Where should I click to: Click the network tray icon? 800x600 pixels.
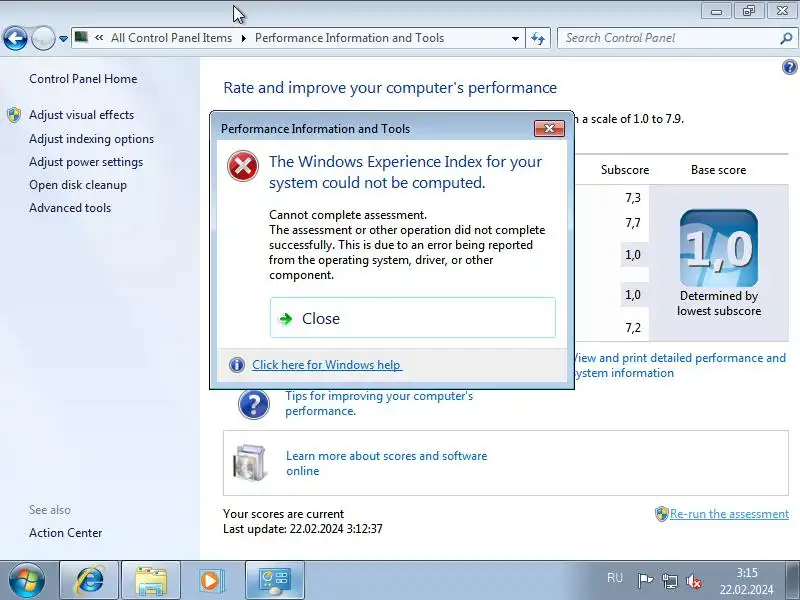pyautogui.click(x=669, y=581)
